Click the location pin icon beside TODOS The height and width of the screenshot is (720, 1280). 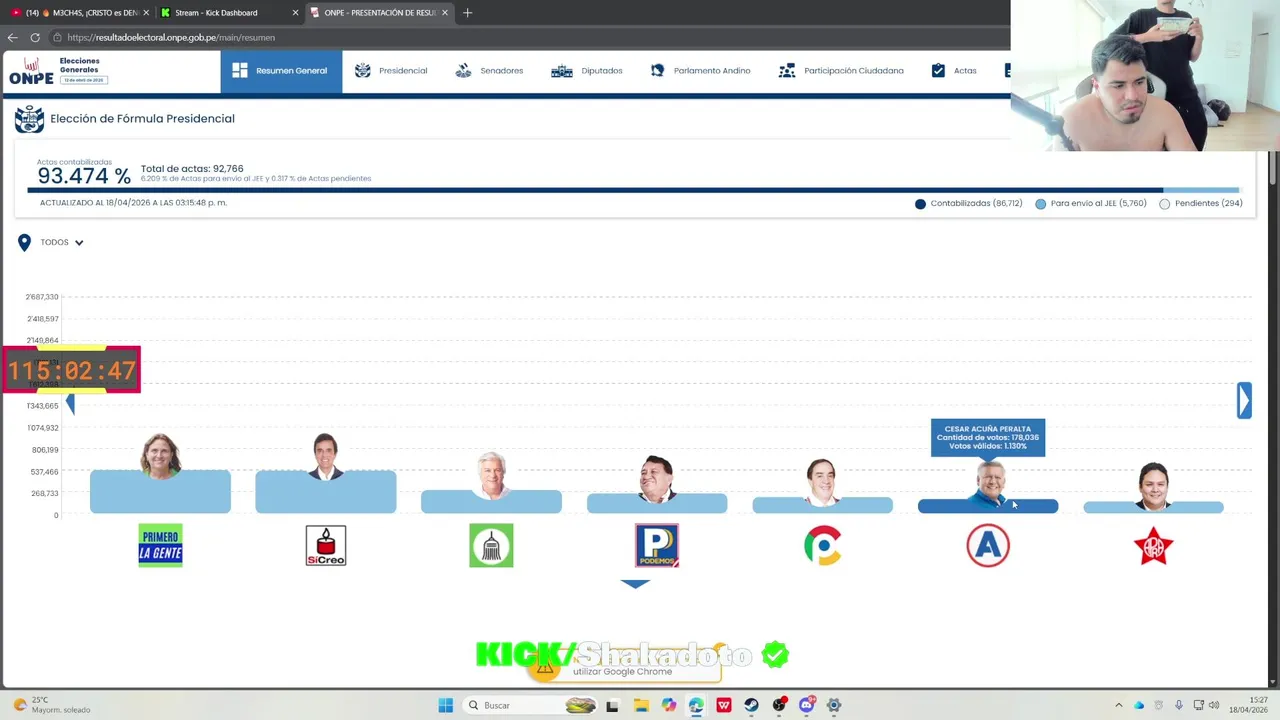tap(24, 242)
